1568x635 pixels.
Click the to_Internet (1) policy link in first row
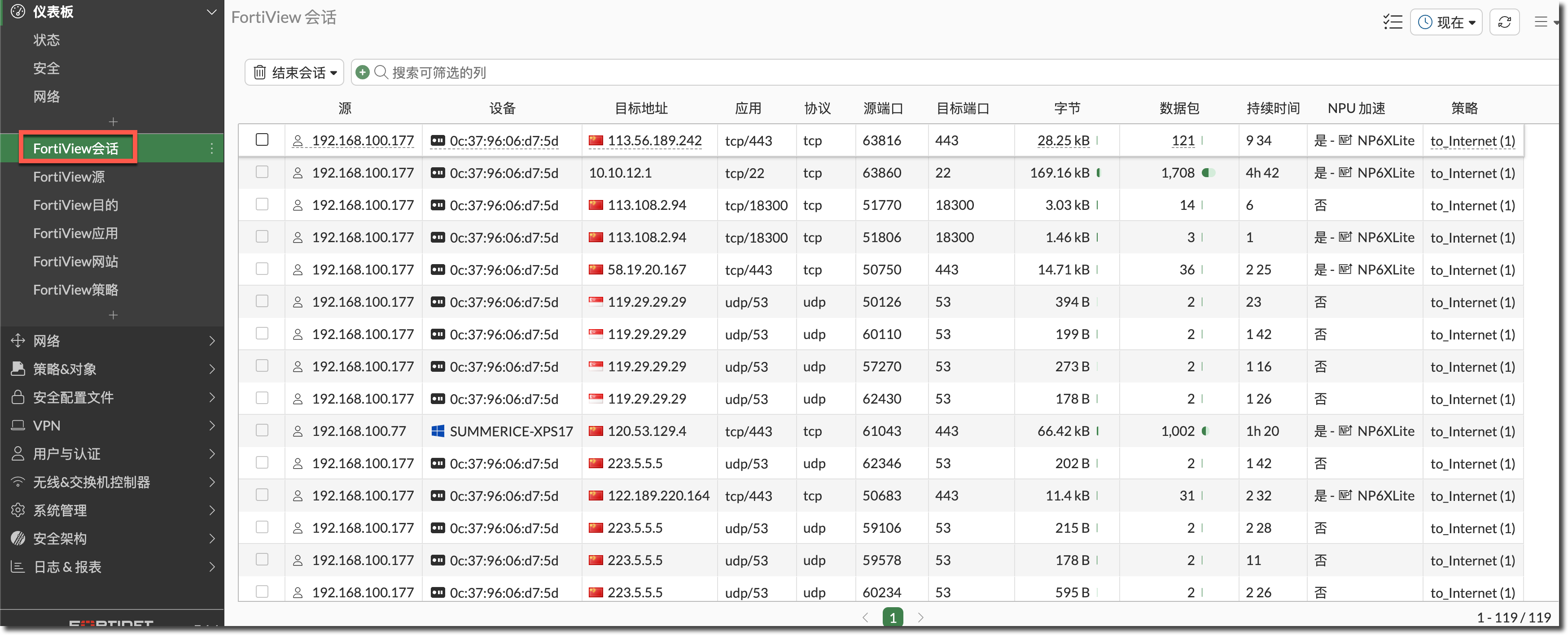1472,141
